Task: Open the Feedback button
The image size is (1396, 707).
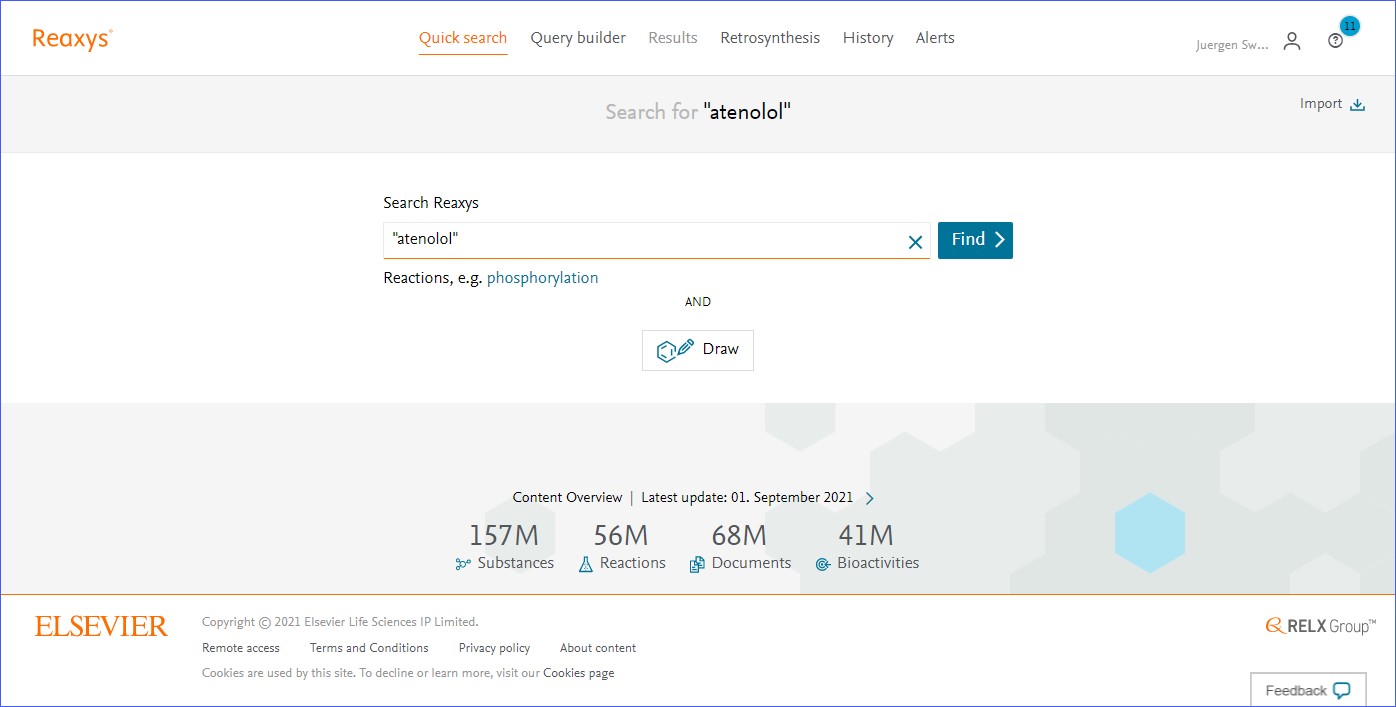Action: coord(1307,690)
